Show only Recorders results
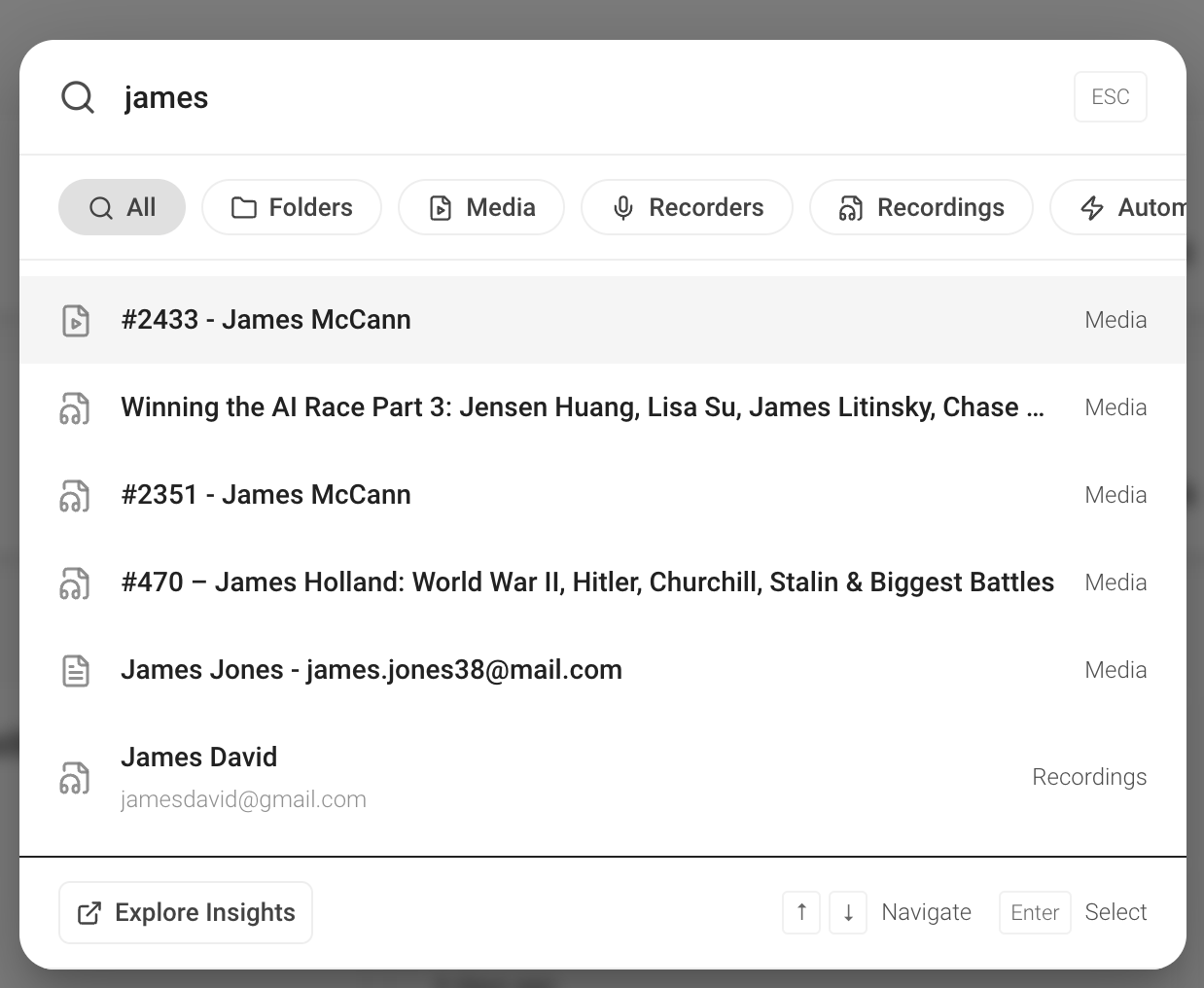 point(687,207)
